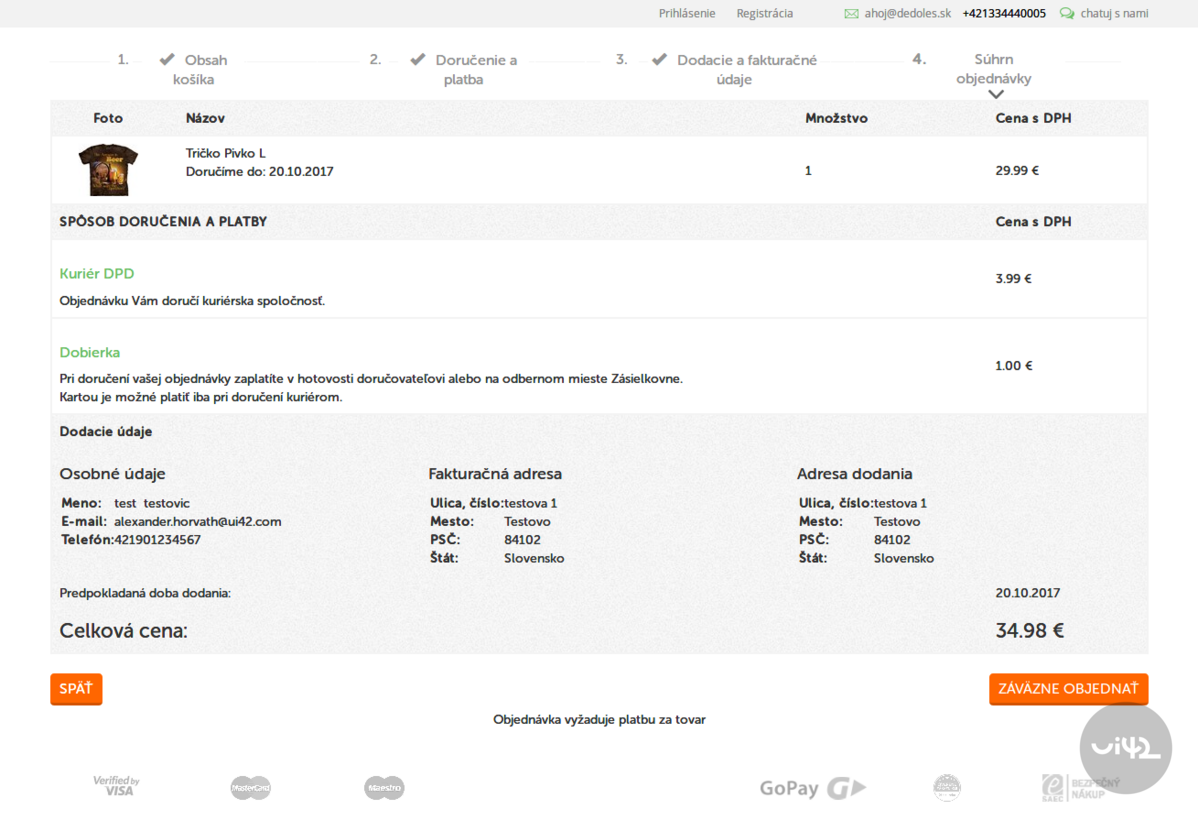The image size is (1198, 820).
Task: Click the Maestro logo in footer
Action: coord(384,788)
